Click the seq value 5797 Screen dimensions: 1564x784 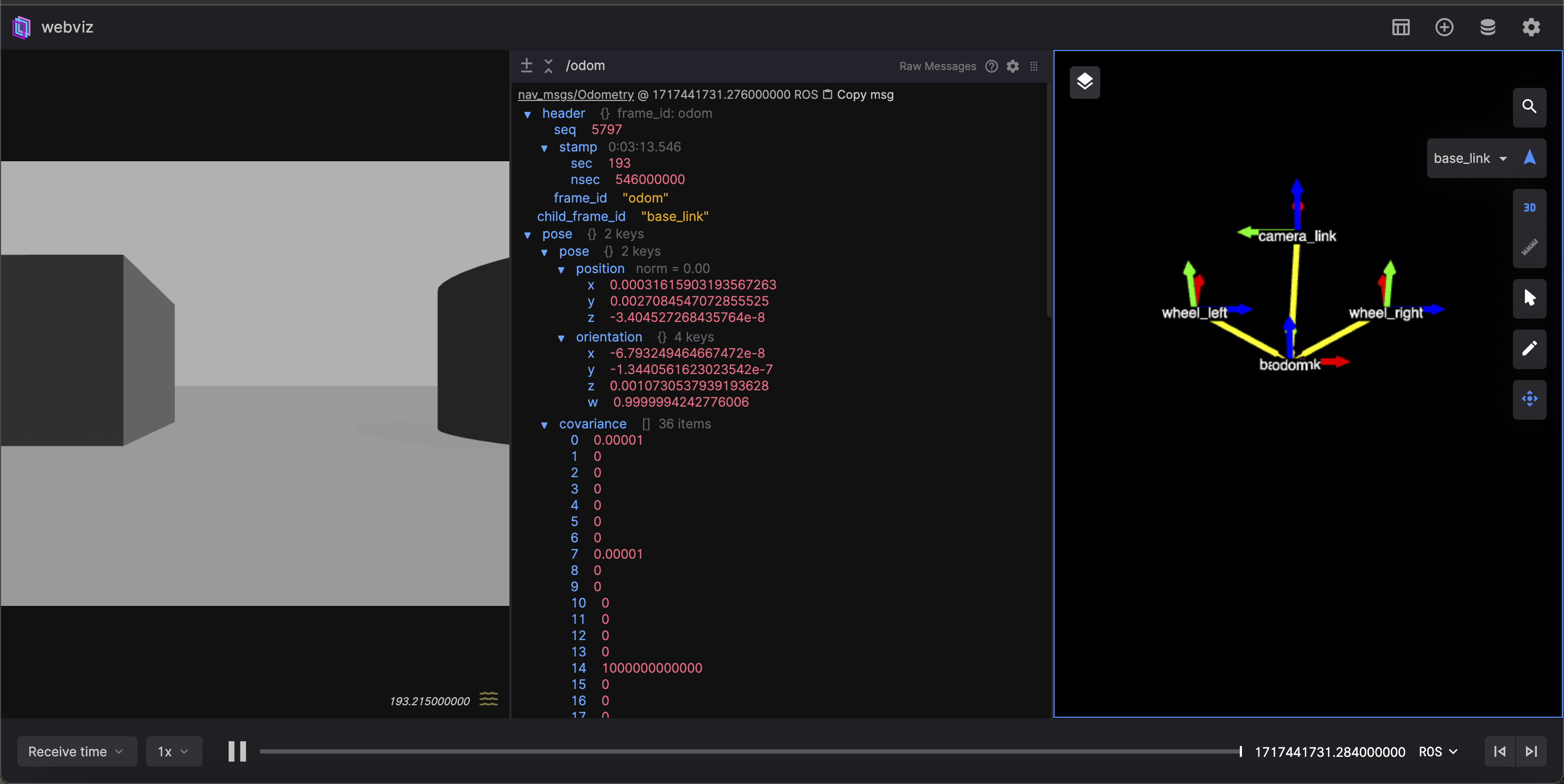[607, 129]
